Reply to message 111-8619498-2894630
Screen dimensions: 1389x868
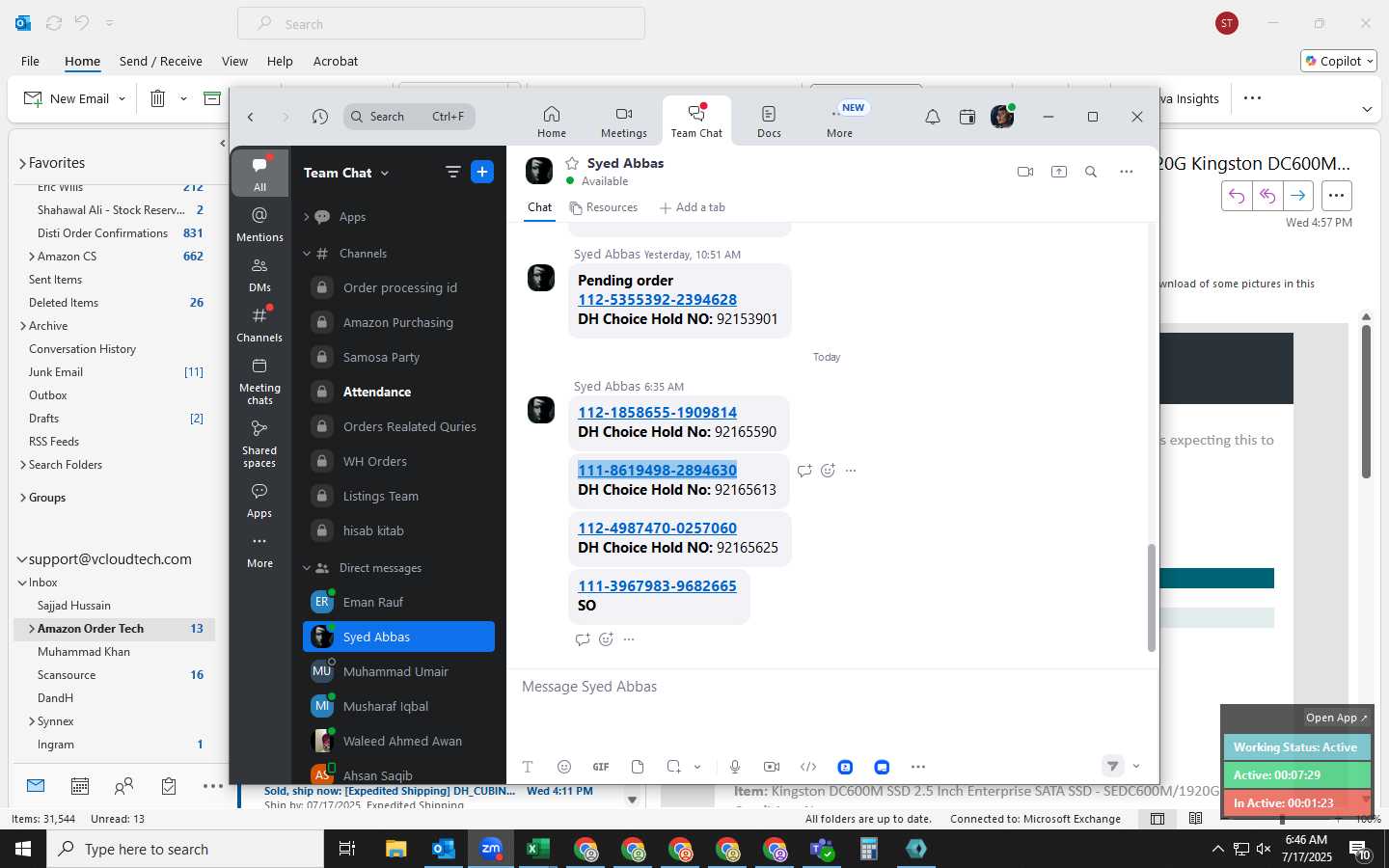tap(804, 471)
